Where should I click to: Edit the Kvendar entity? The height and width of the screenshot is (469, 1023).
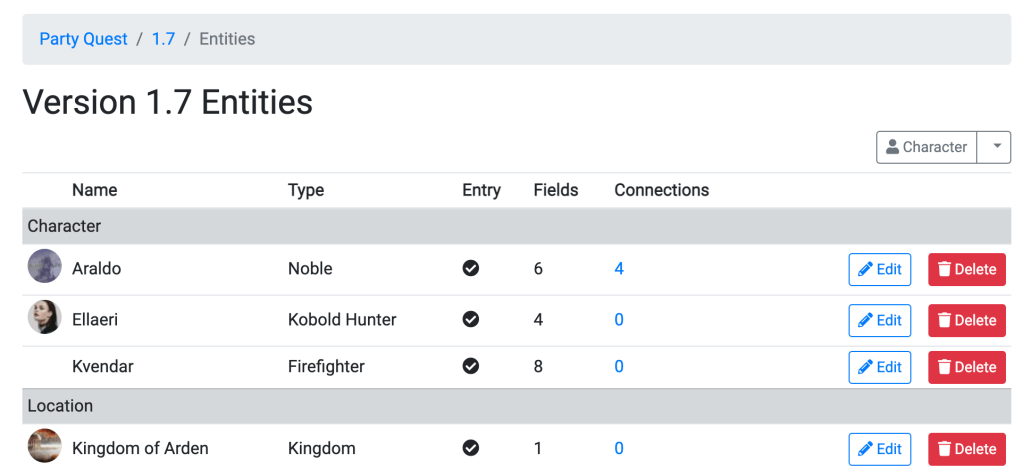click(x=880, y=367)
